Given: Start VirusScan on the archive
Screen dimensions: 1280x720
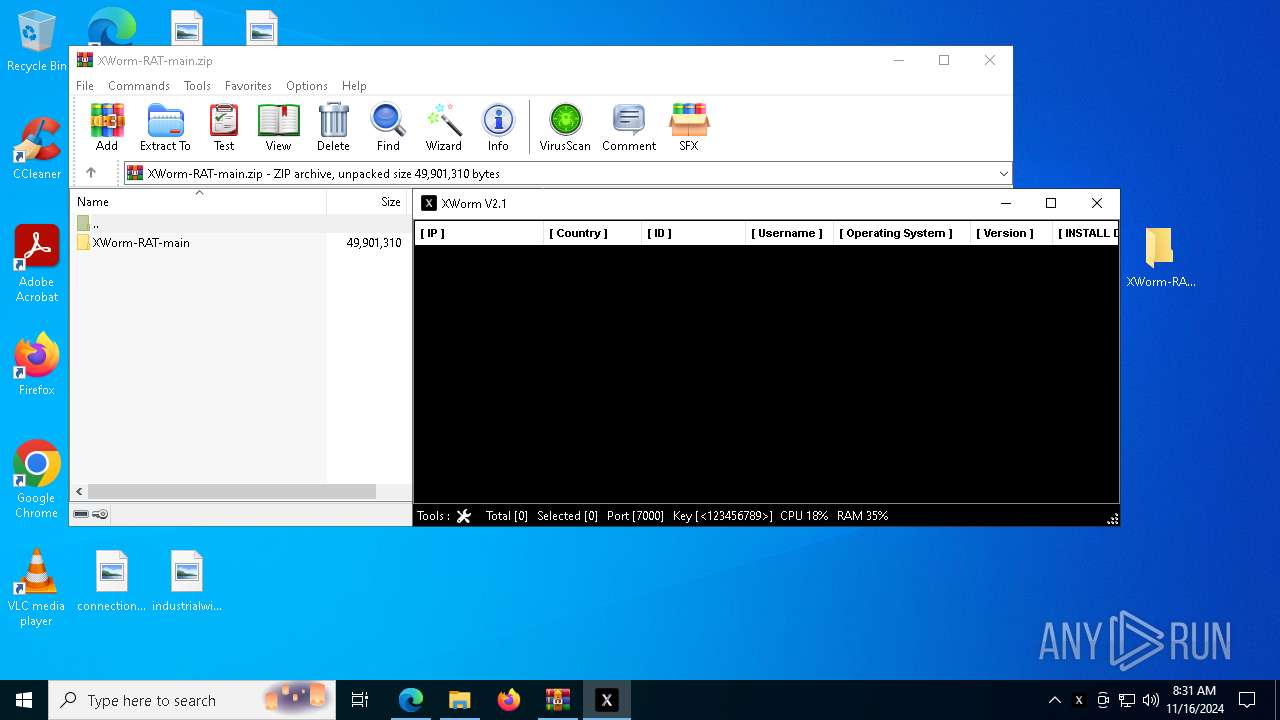Looking at the screenshot, I should pyautogui.click(x=565, y=127).
